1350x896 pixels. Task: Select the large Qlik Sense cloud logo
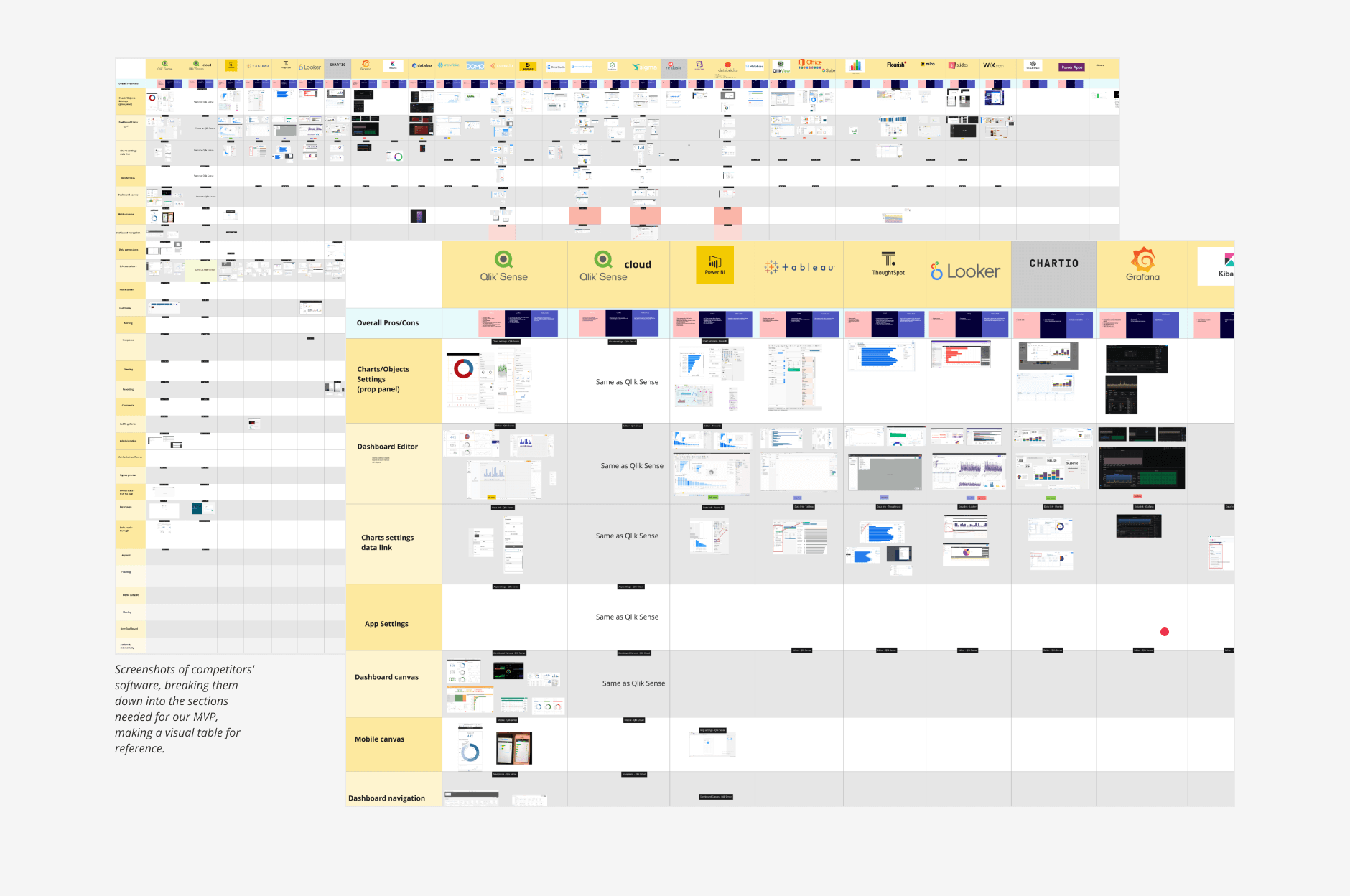[615, 266]
